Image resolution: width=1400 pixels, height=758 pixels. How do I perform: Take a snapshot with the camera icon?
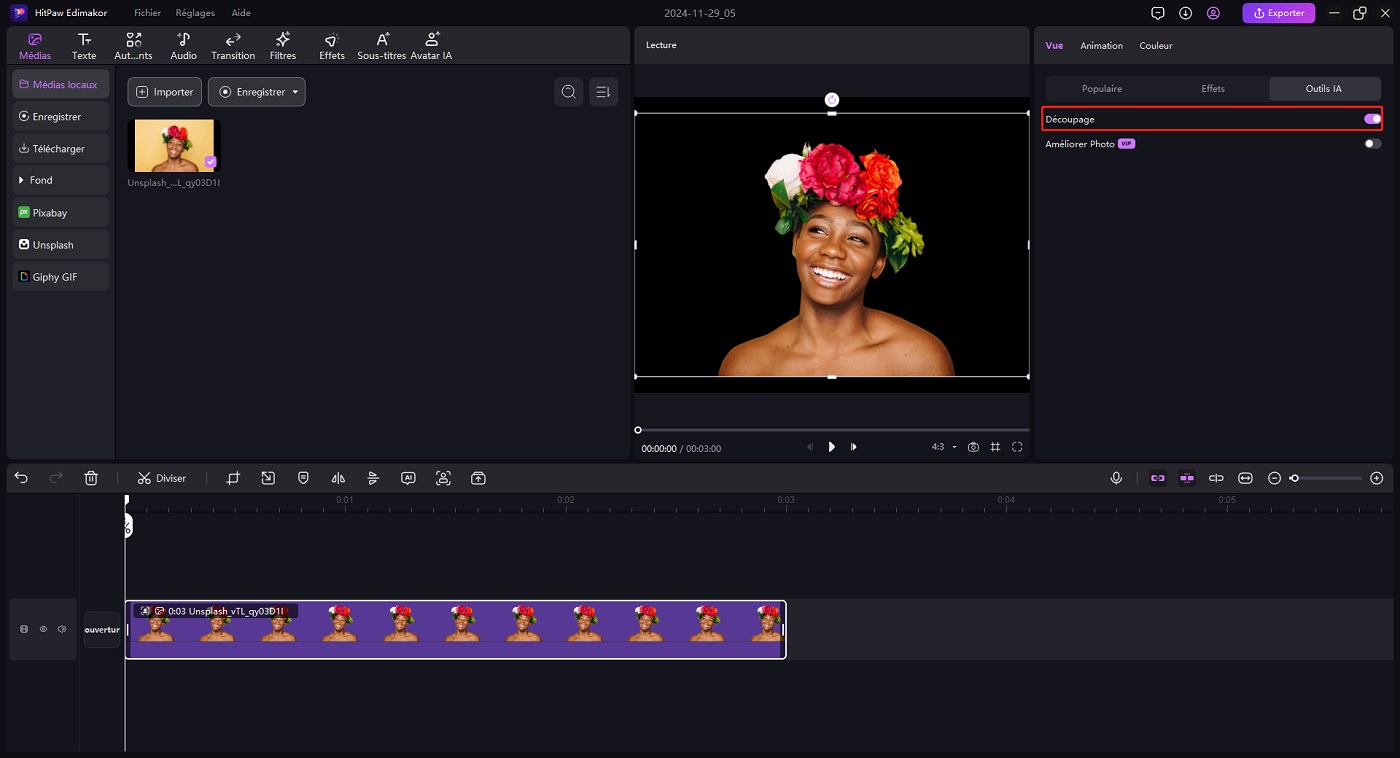pos(973,447)
